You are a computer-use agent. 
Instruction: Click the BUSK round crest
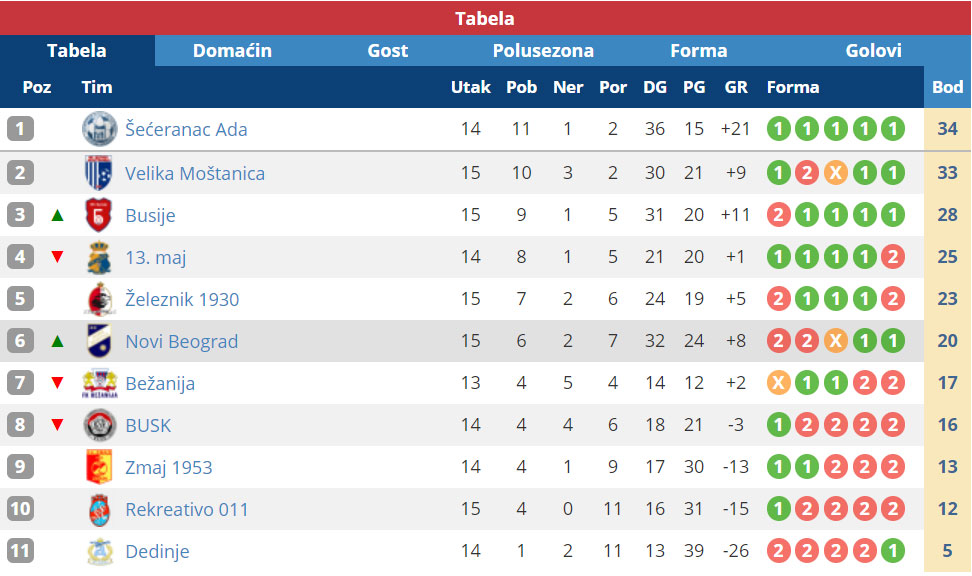pyautogui.click(x=99, y=425)
